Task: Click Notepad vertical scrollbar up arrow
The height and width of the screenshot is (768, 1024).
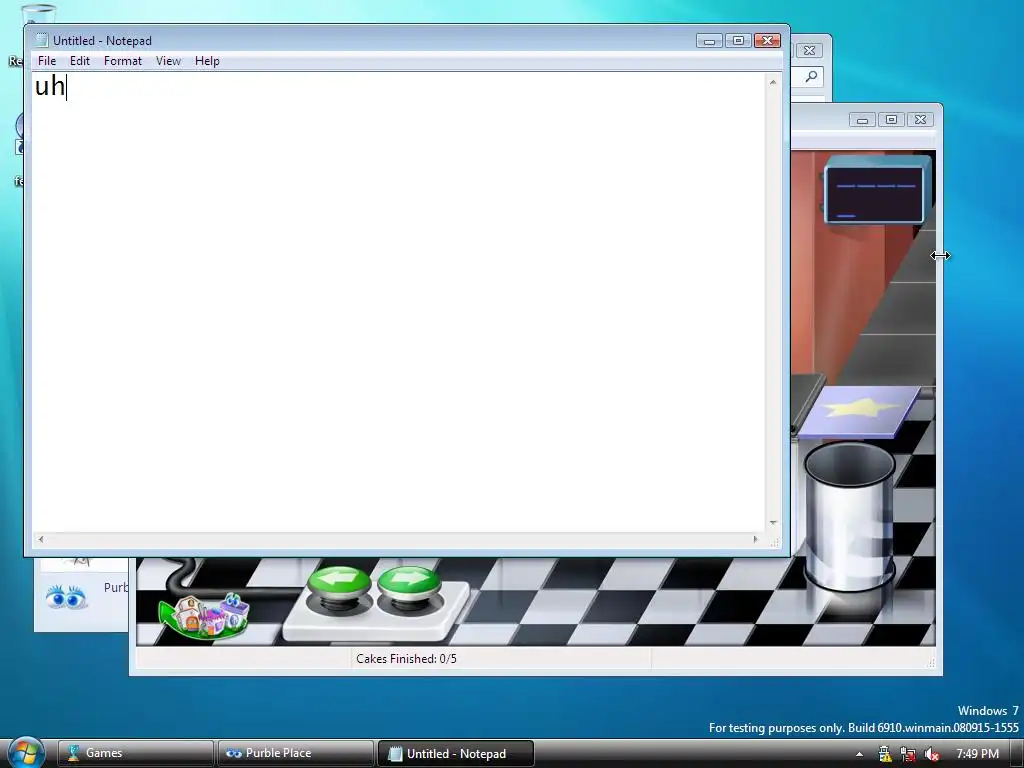Action: pos(773,82)
